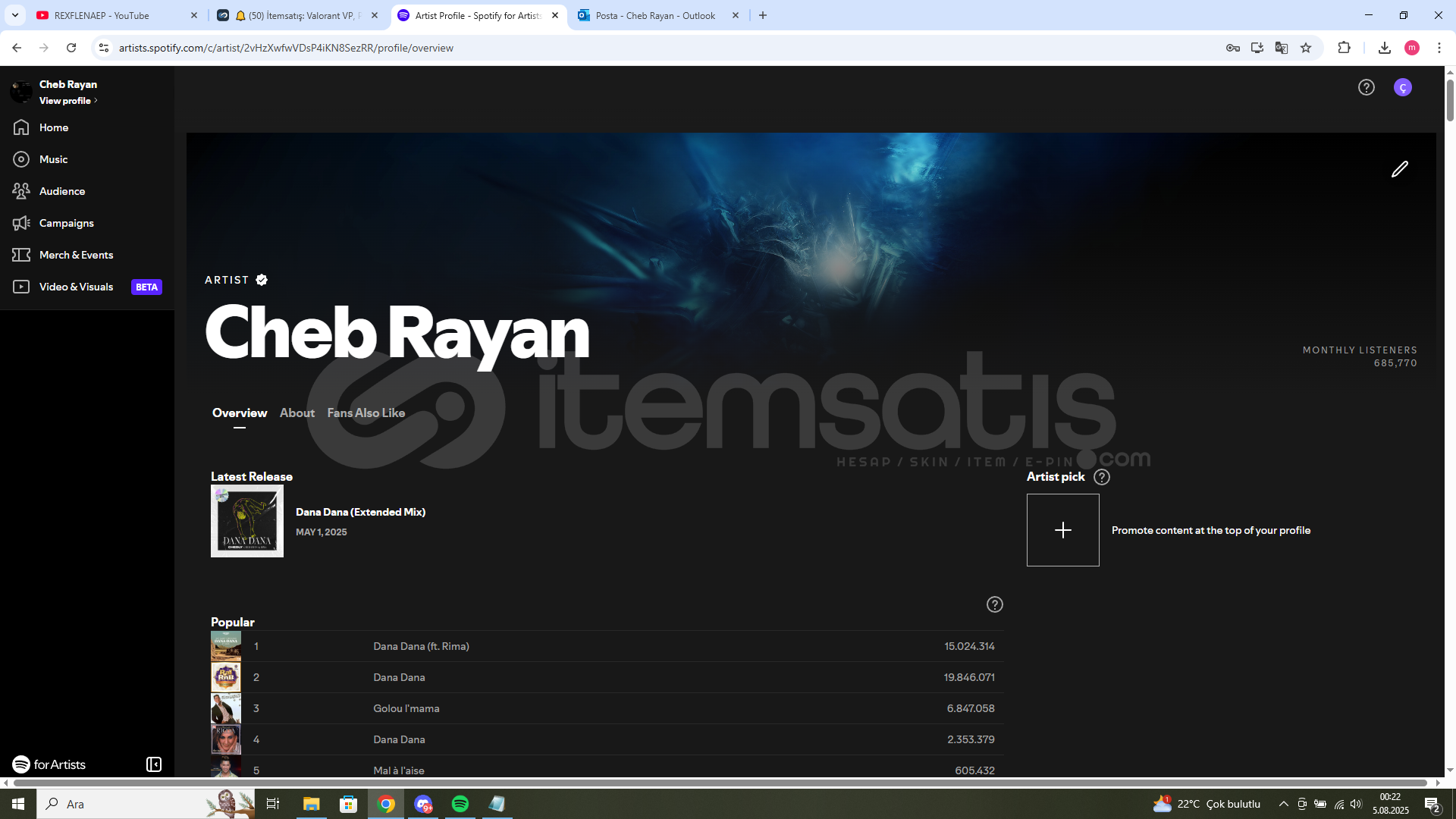Go back in browser history

tap(17, 48)
